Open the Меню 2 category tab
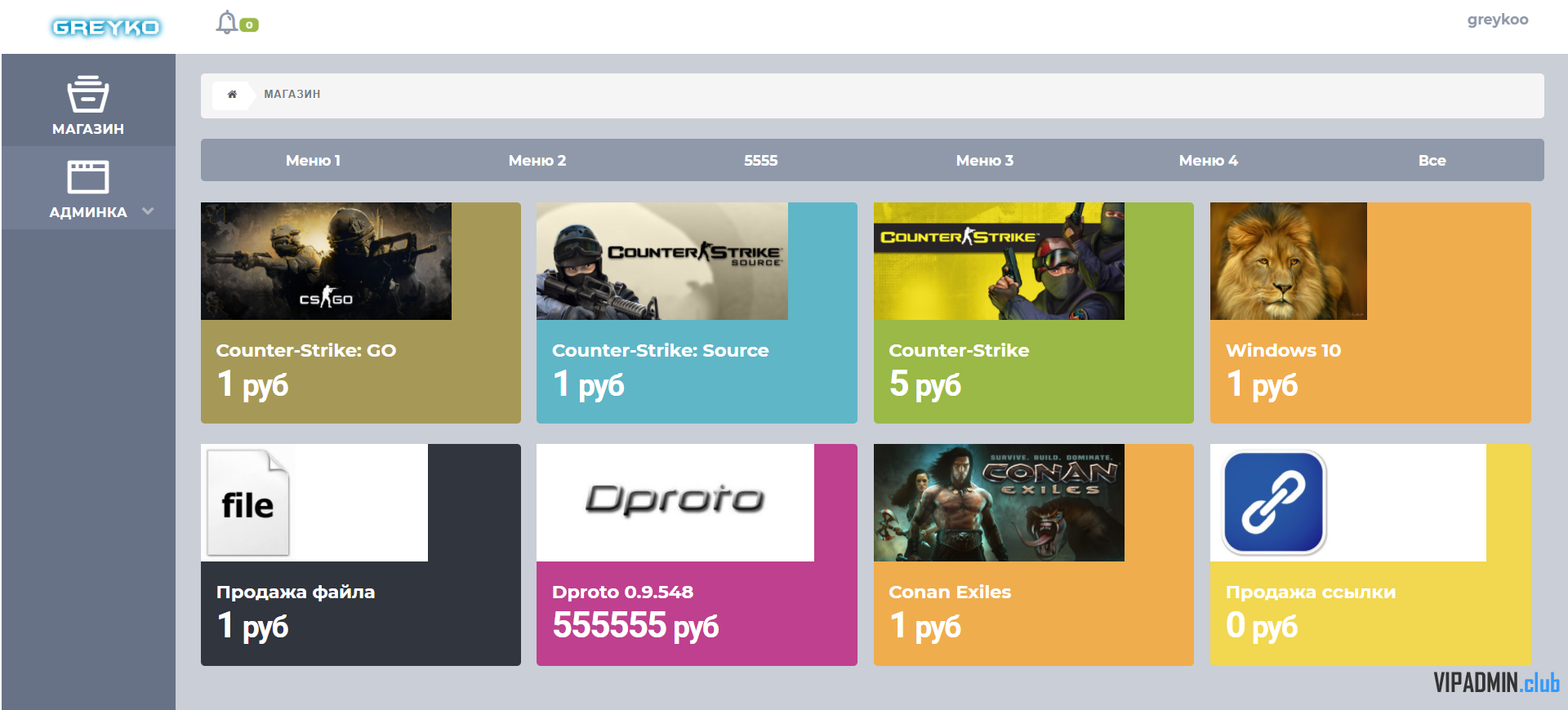The width and height of the screenshot is (1568, 710). click(x=537, y=161)
